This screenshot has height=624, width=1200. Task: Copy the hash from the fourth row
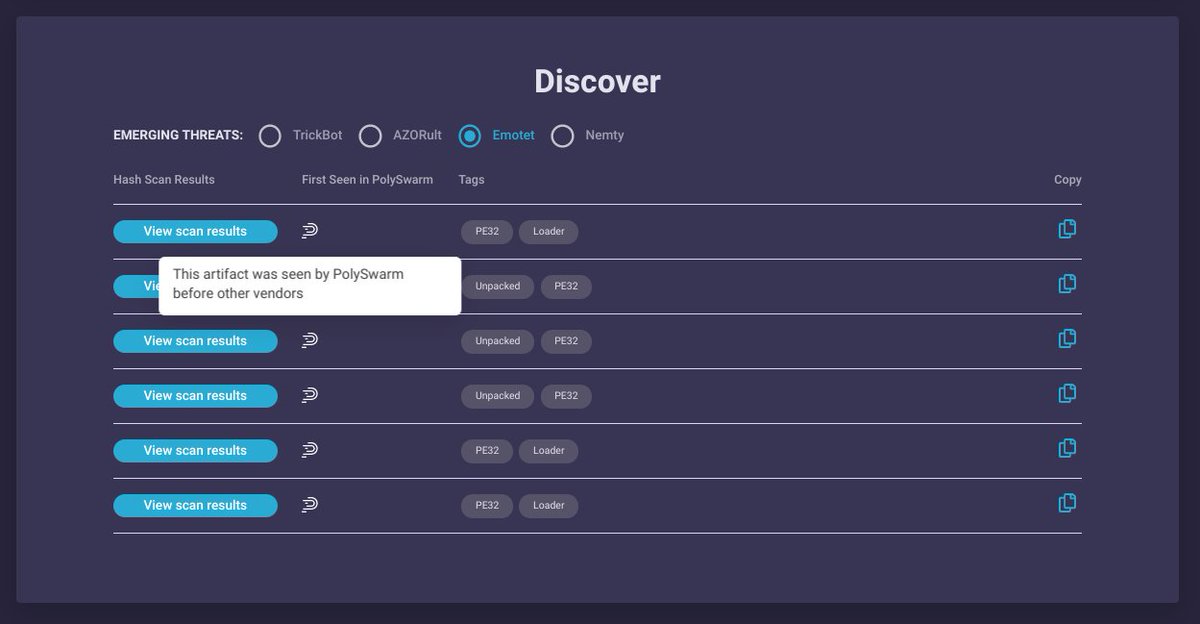point(1067,394)
